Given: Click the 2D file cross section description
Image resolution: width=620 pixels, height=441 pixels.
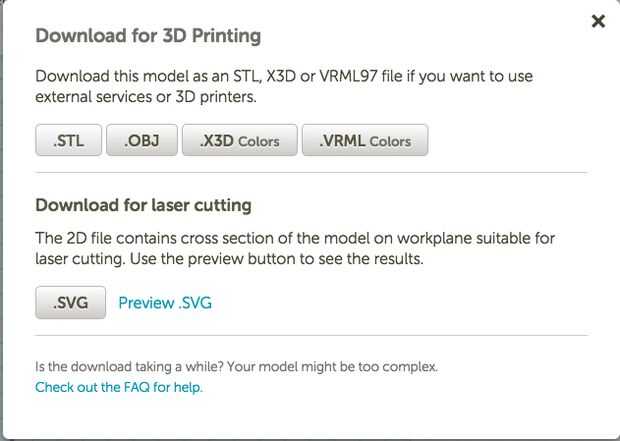Looking at the screenshot, I should pos(295,238).
